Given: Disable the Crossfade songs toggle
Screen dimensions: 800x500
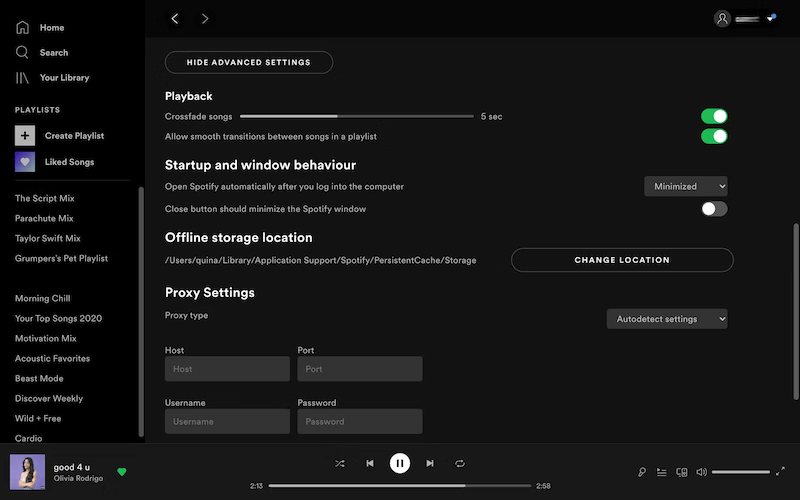Looking at the screenshot, I should (x=714, y=117).
